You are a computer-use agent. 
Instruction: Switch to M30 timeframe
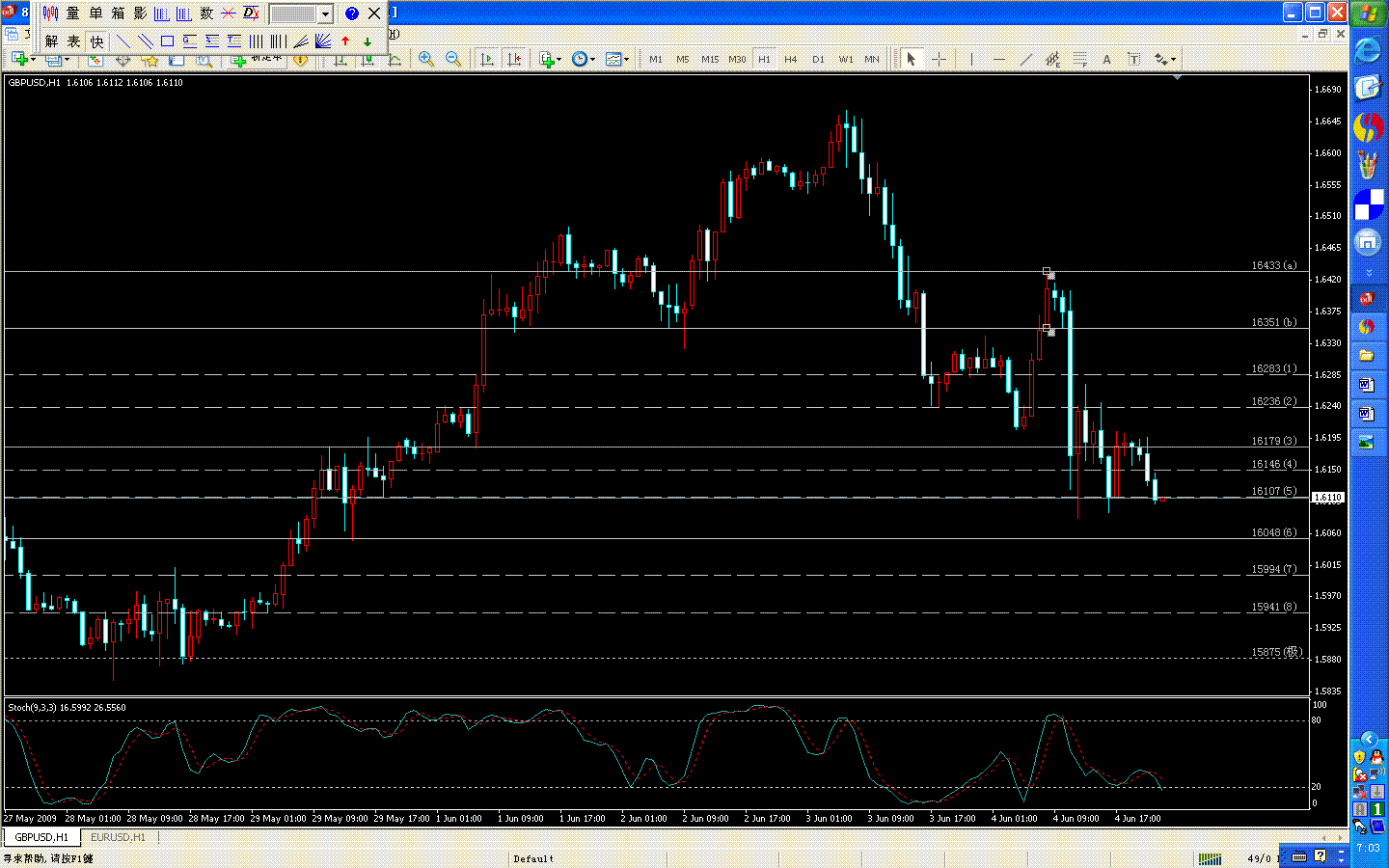(737, 59)
